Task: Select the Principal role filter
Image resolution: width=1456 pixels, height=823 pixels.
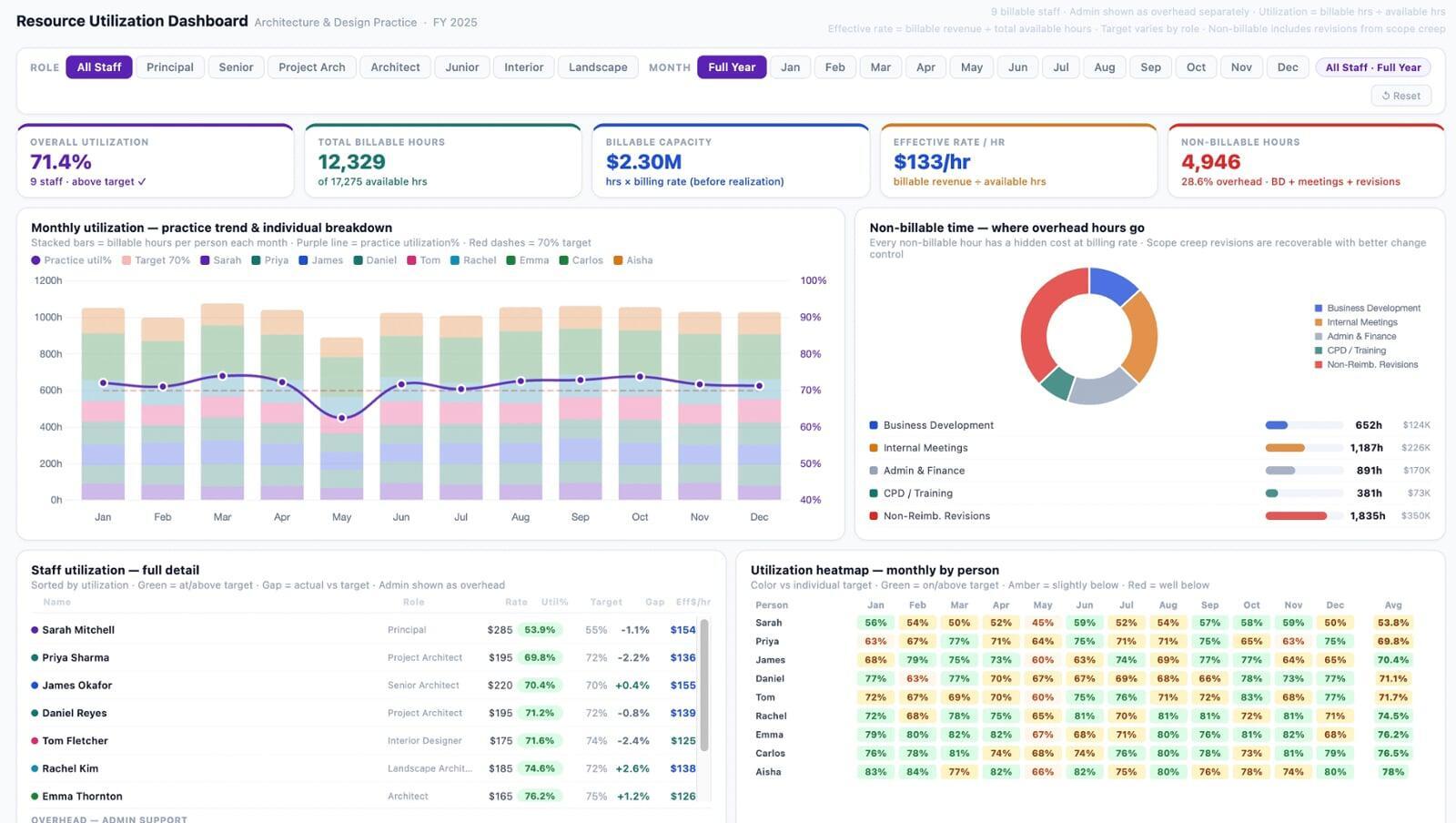Action: pyautogui.click(x=170, y=67)
